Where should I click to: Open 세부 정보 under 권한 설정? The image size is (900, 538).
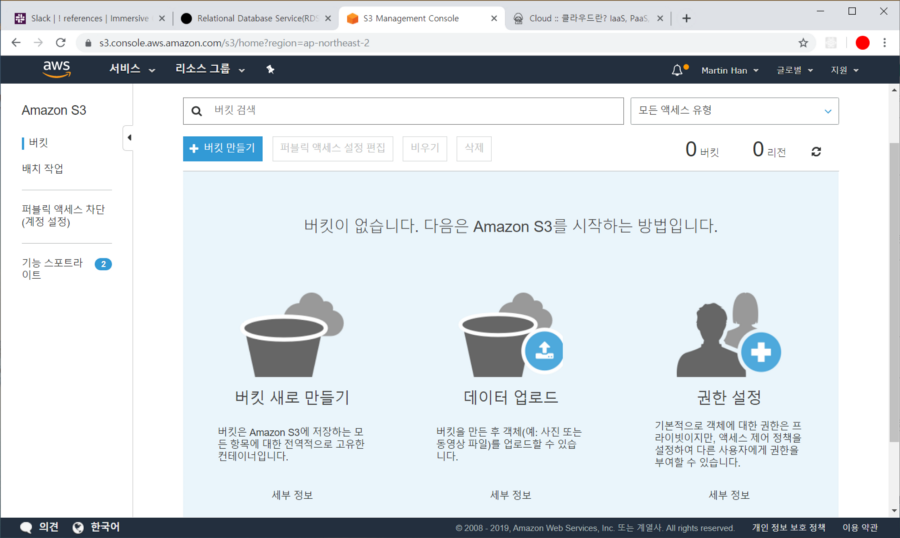(729, 495)
